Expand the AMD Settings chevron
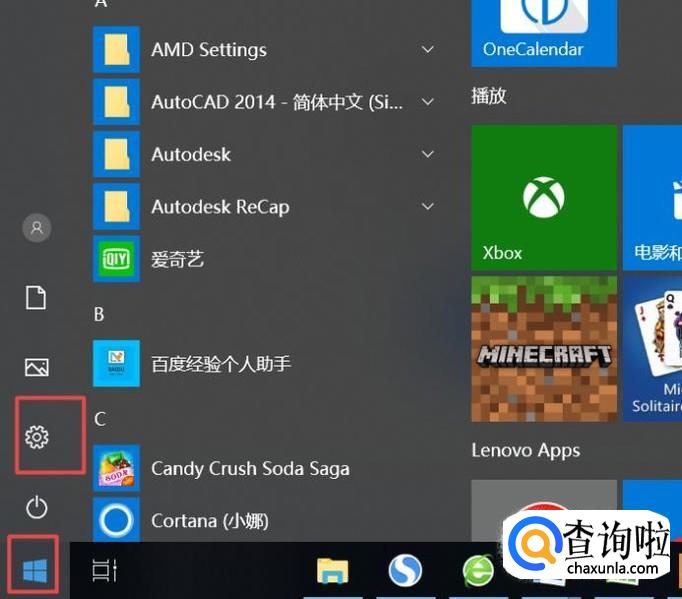This screenshot has height=599, width=682. pyautogui.click(x=428, y=50)
